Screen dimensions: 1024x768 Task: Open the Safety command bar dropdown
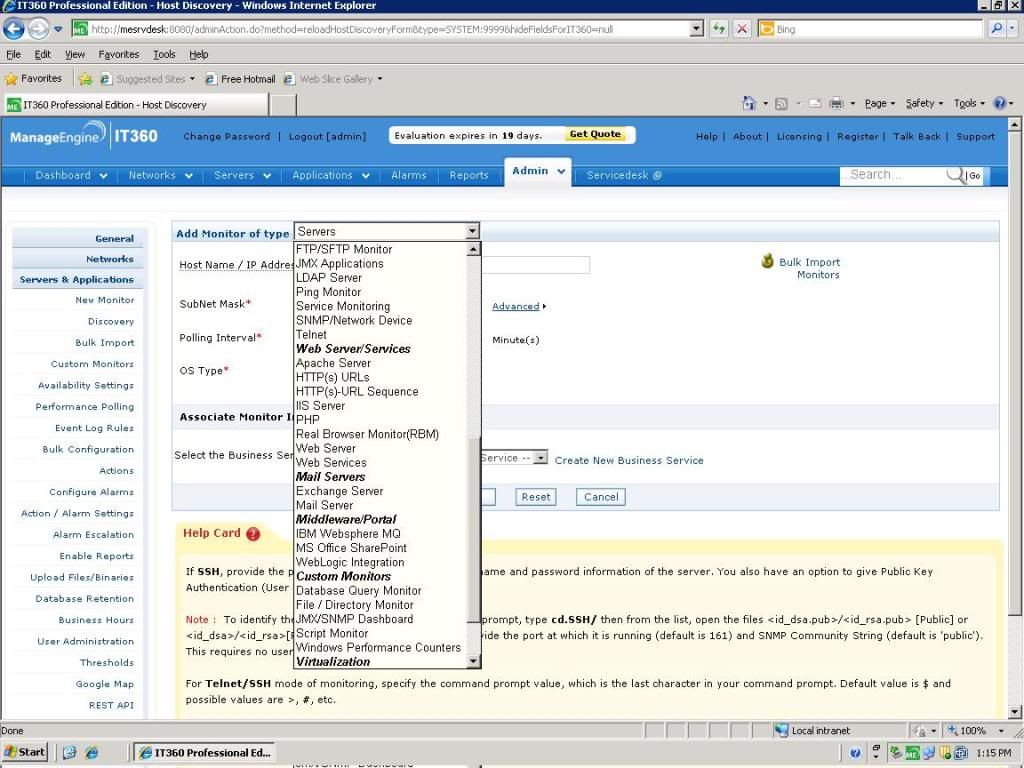(924, 103)
